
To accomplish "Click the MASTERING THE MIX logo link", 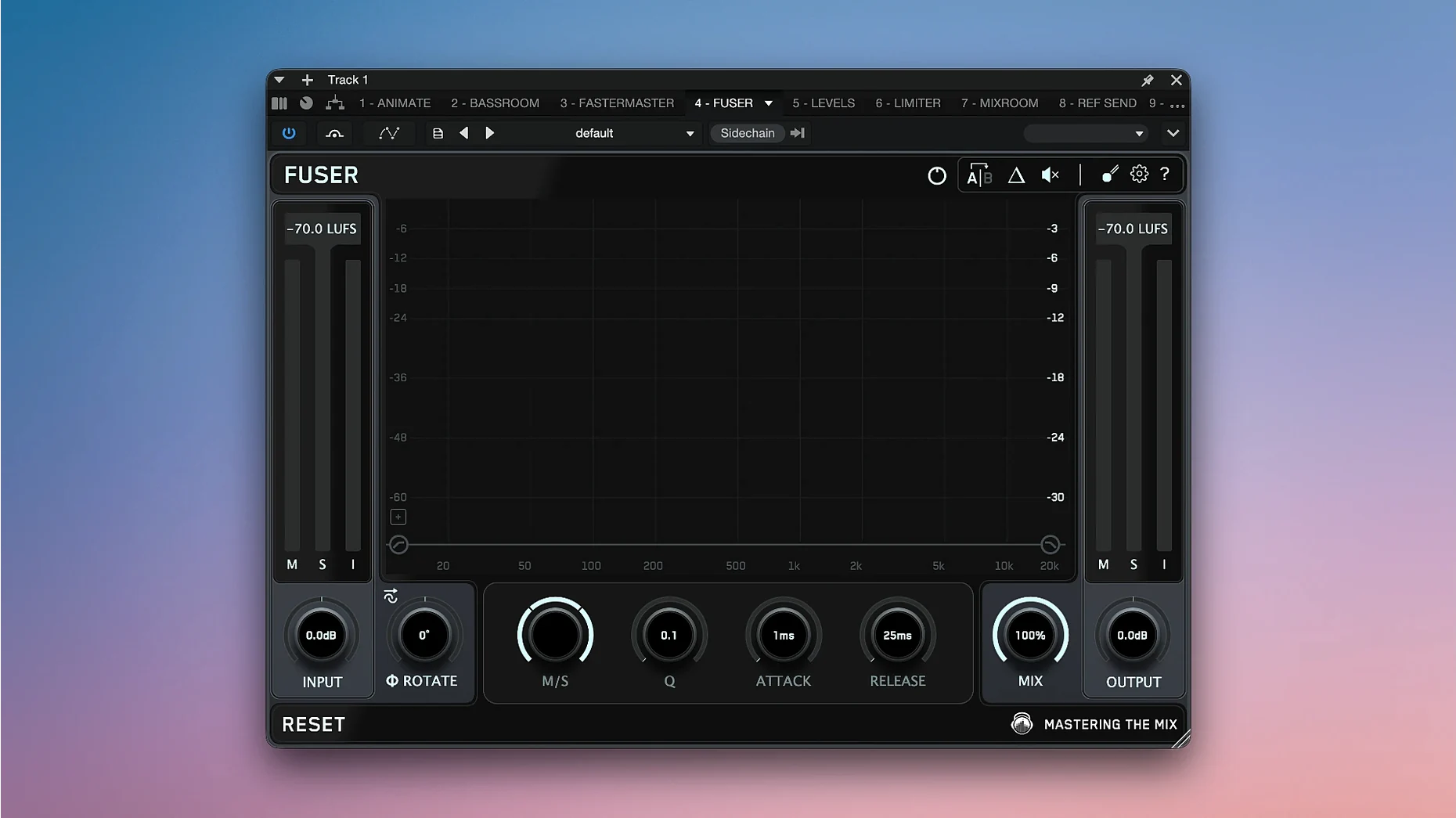I will click(x=1094, y=724).
